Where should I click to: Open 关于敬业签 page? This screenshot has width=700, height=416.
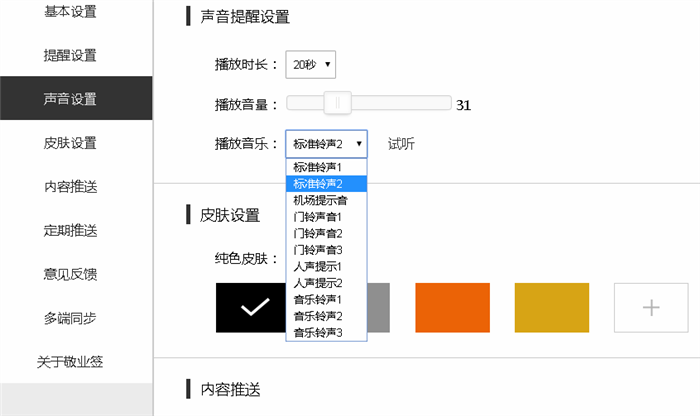(x=70, y=361)
